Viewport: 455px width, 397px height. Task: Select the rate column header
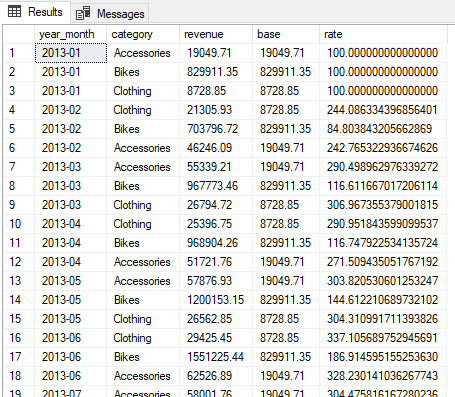pyautogui.click(x=383, y=34)
